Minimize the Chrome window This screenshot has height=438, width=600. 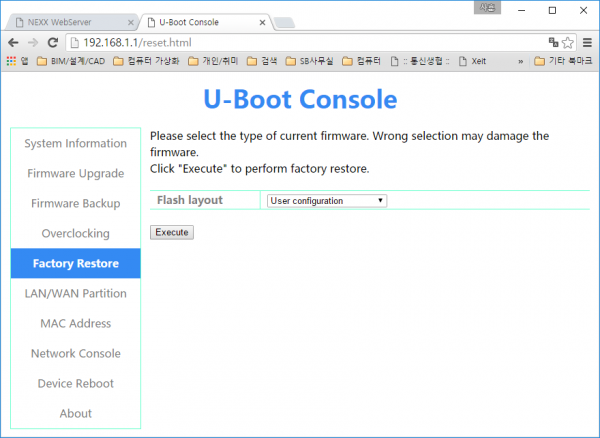pyautogui.click(x=521, y=10)
